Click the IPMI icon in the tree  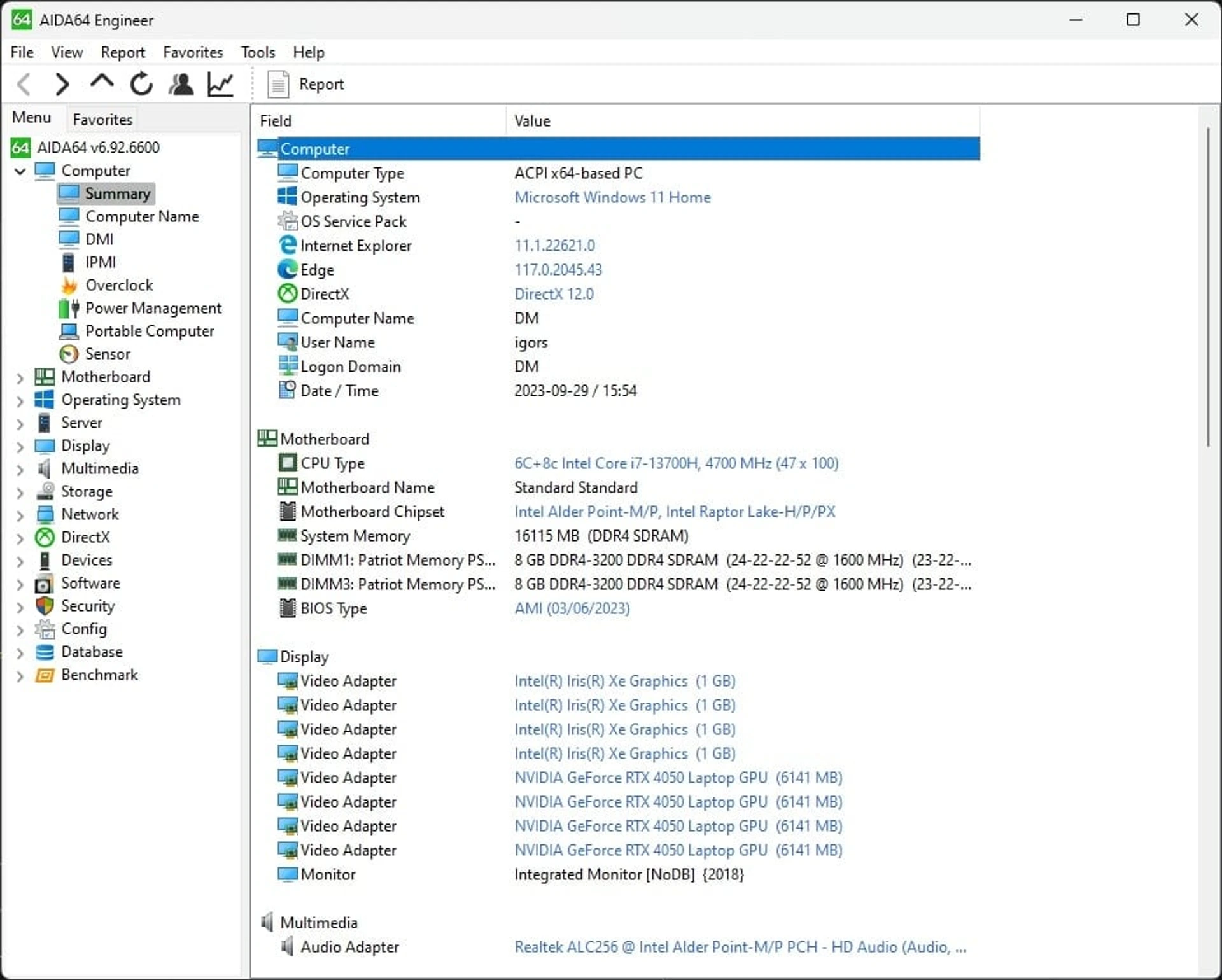tap(69, 262)
